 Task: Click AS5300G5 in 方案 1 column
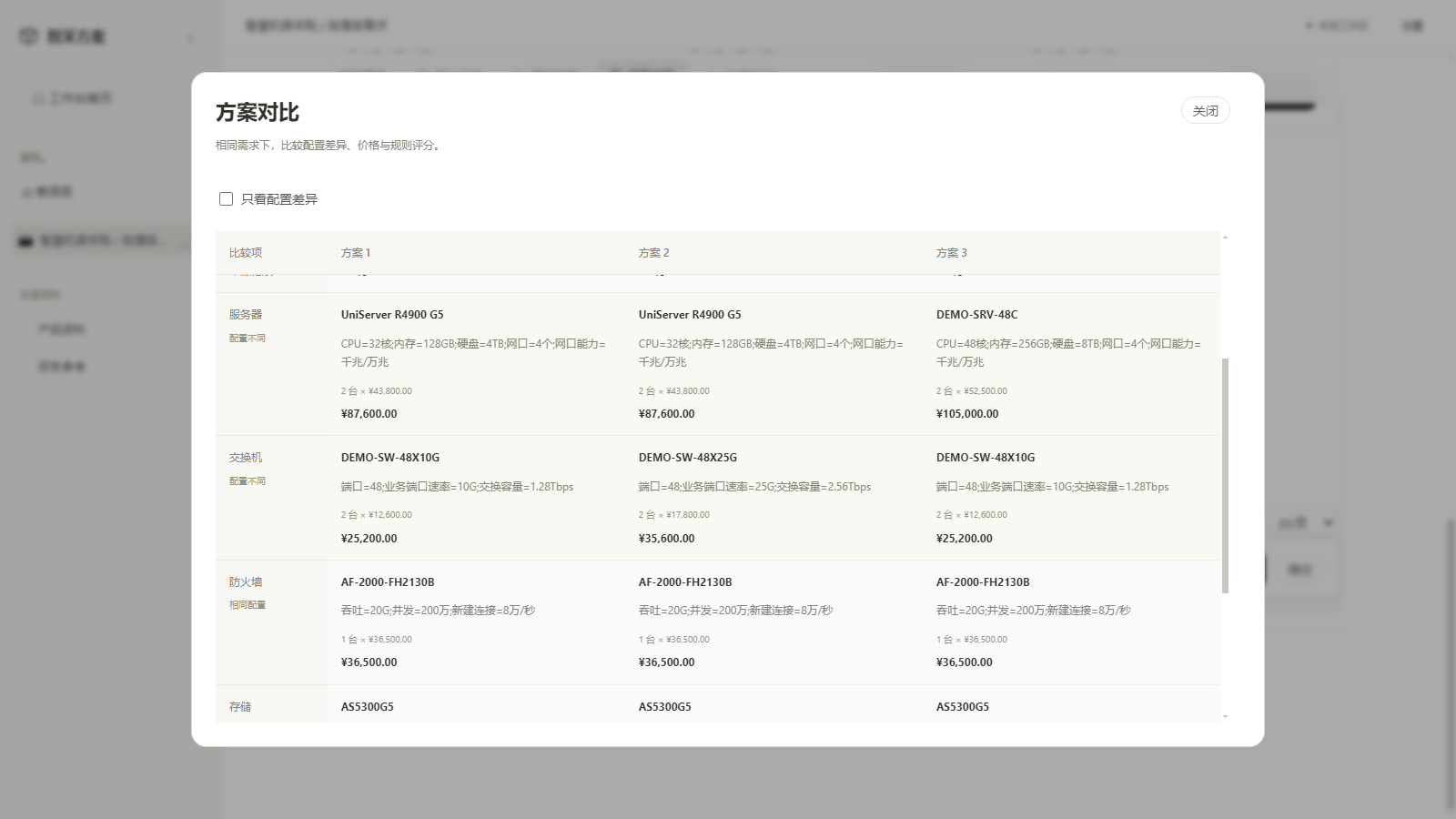click(x=367, y=707)
